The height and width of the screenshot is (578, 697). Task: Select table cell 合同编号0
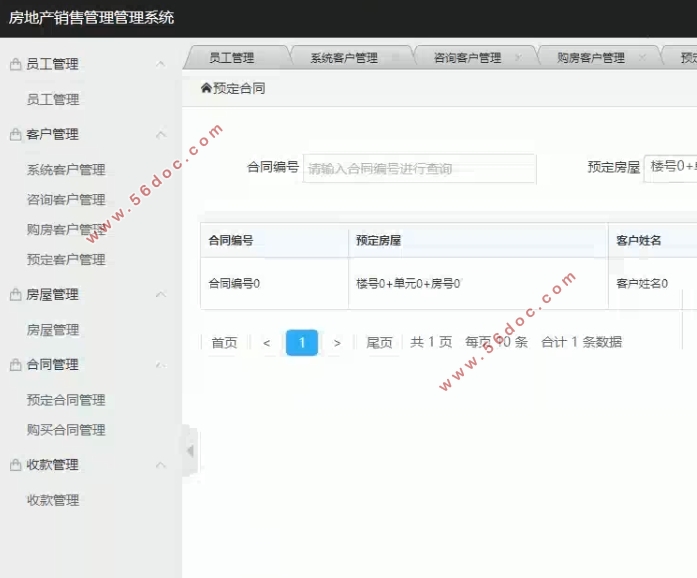274,283
